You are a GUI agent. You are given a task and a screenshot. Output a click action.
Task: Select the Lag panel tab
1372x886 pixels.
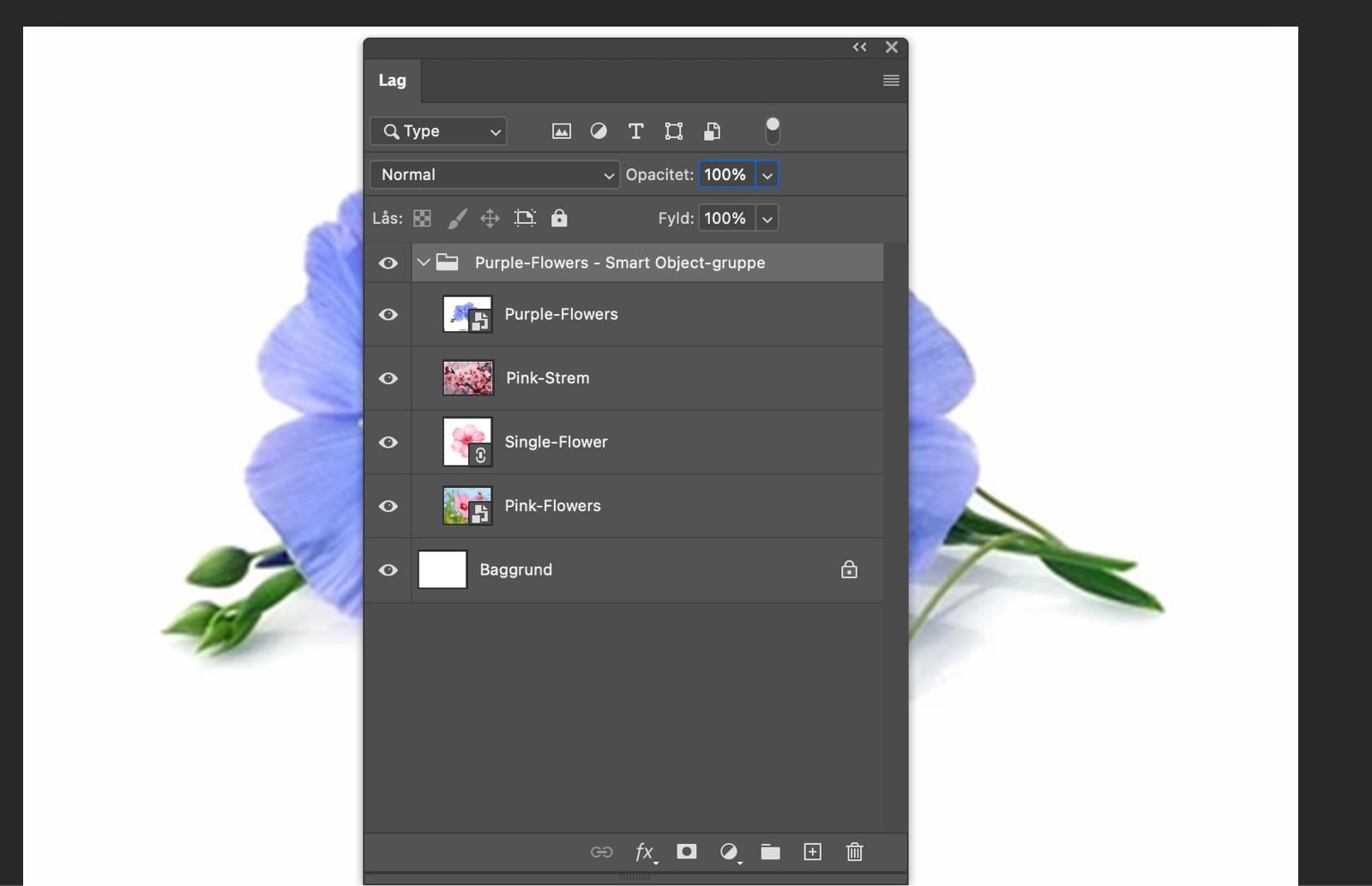tap(392, 81)
